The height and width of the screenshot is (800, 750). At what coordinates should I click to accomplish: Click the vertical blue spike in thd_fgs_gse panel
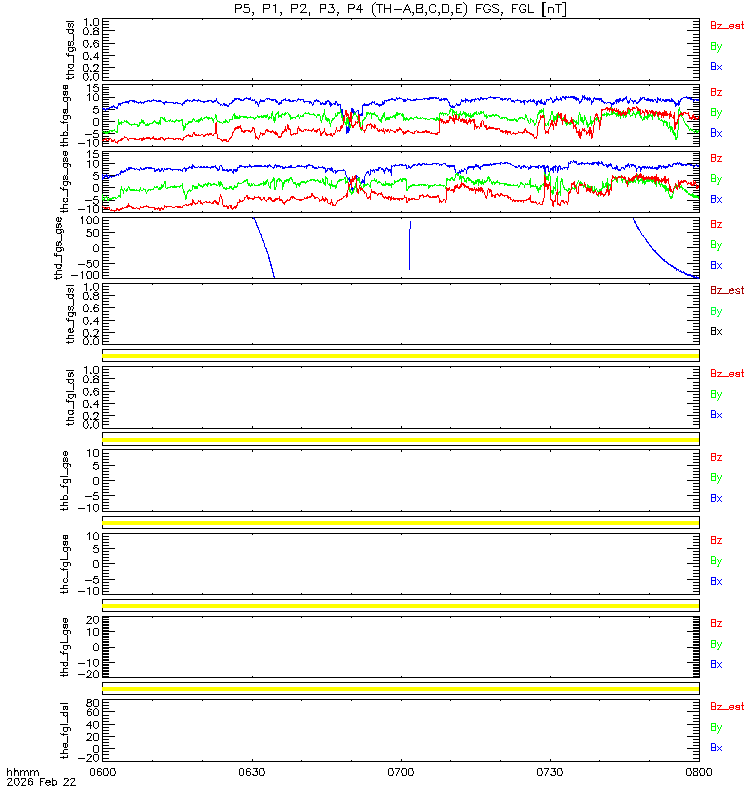click(x=410, y=245)
